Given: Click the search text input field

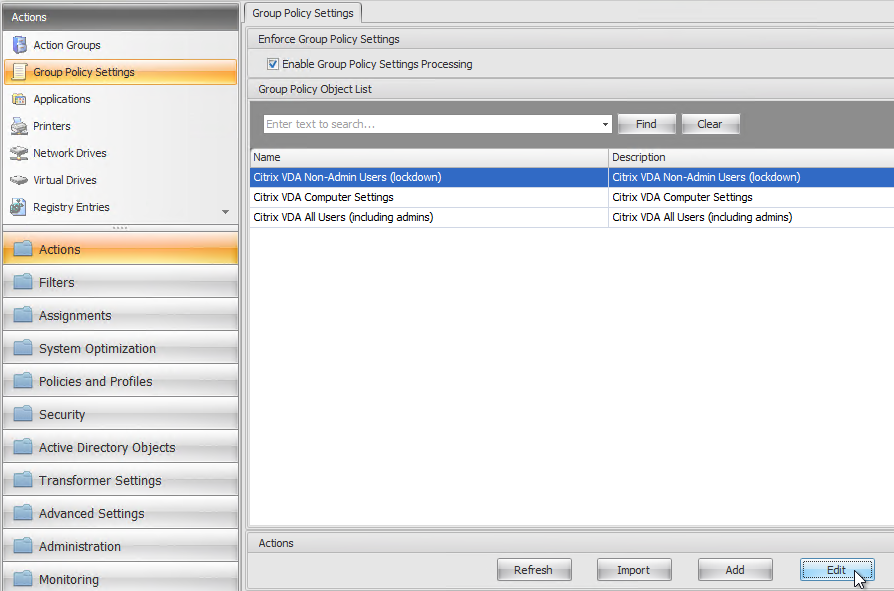Looking at the screenshot, I should click(x=431, y=124).
